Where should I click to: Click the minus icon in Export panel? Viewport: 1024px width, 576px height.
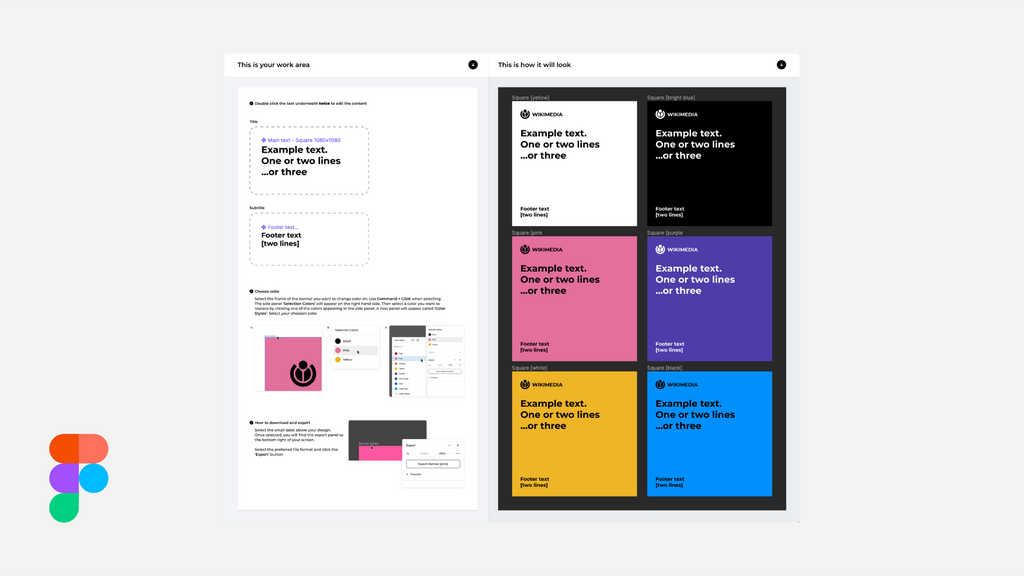click(449, 445)
